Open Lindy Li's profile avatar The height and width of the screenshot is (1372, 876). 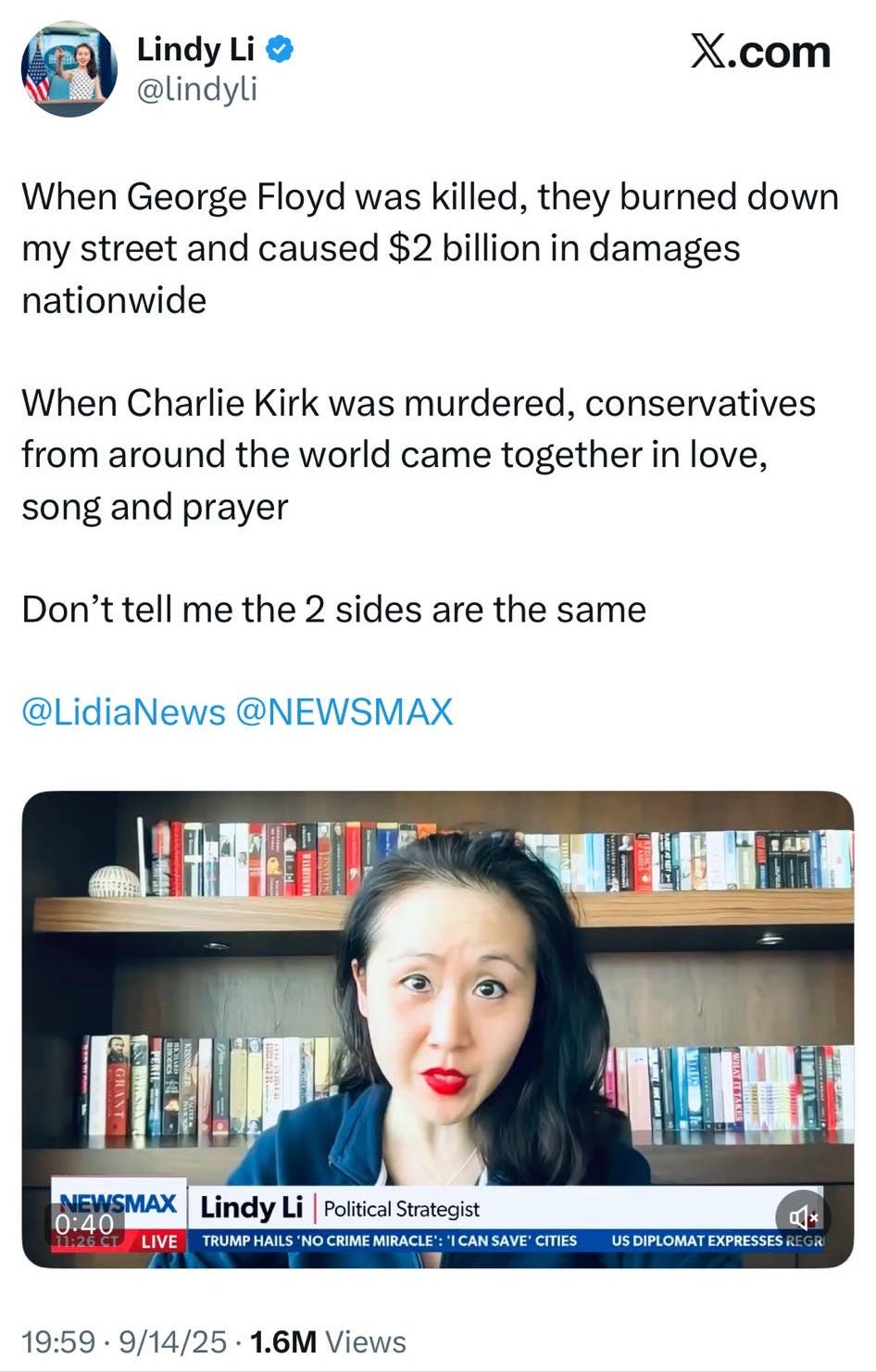69,69
